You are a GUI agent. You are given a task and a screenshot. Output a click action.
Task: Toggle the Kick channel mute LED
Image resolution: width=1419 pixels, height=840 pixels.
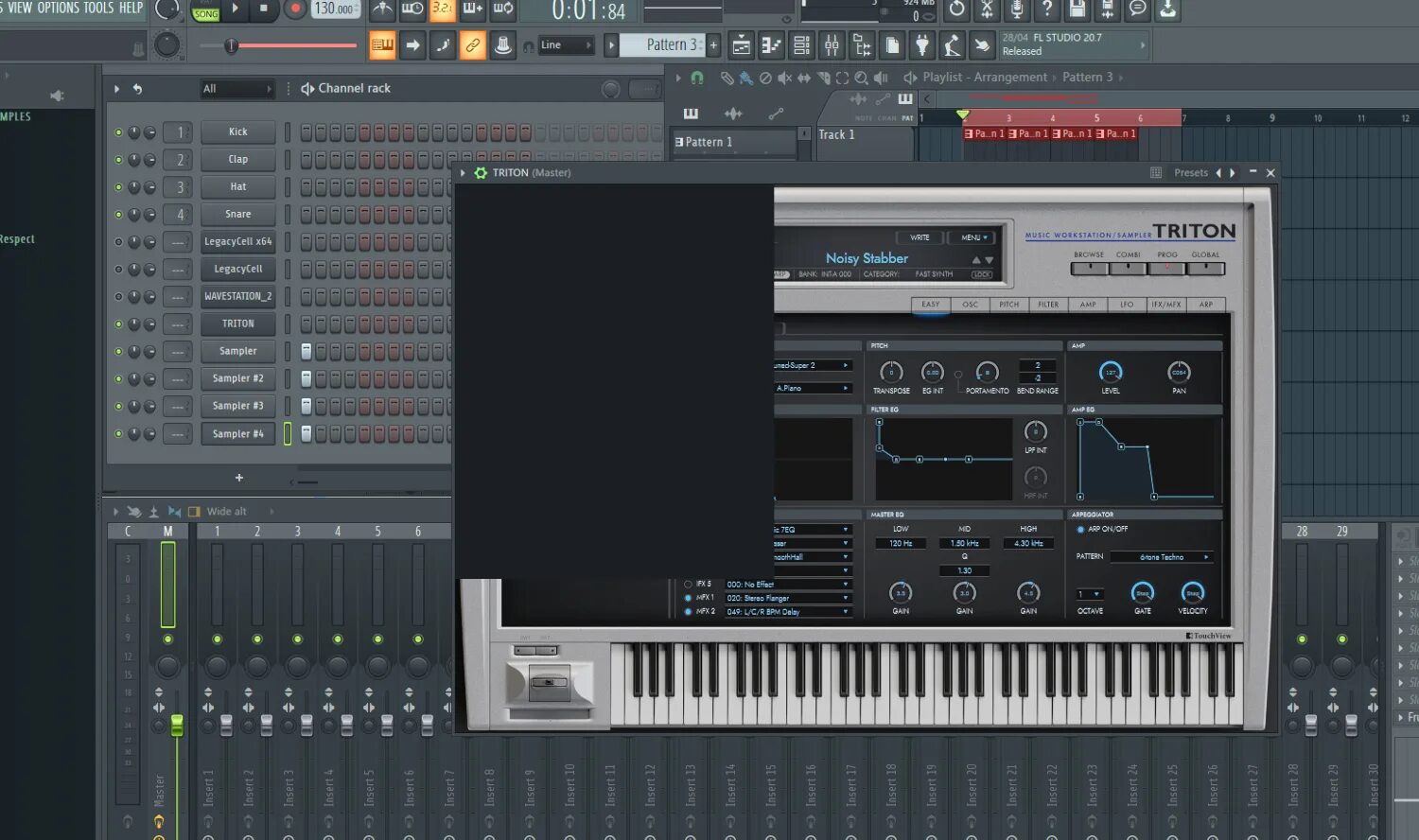coord(118,132)
